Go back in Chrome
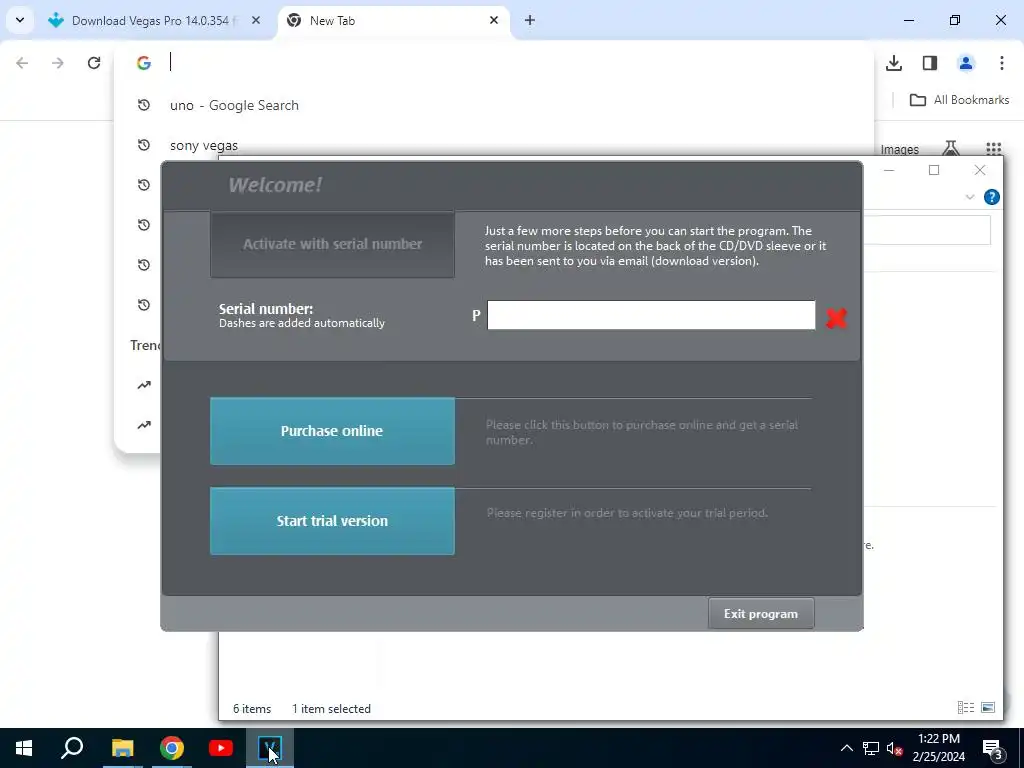The width and height of the screenshot is (1024, 768). click(x=22, y=63)
